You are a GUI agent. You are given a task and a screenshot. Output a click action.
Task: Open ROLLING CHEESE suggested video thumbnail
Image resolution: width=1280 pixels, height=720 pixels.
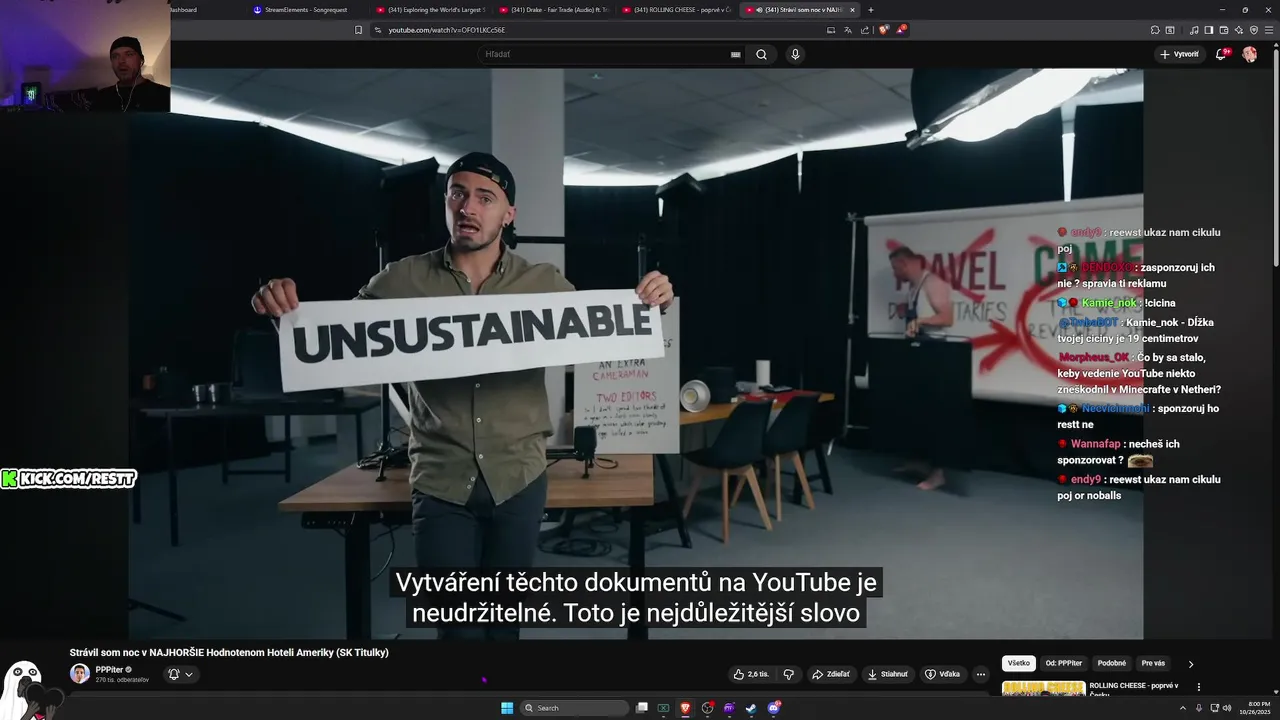click(1043, 688)
